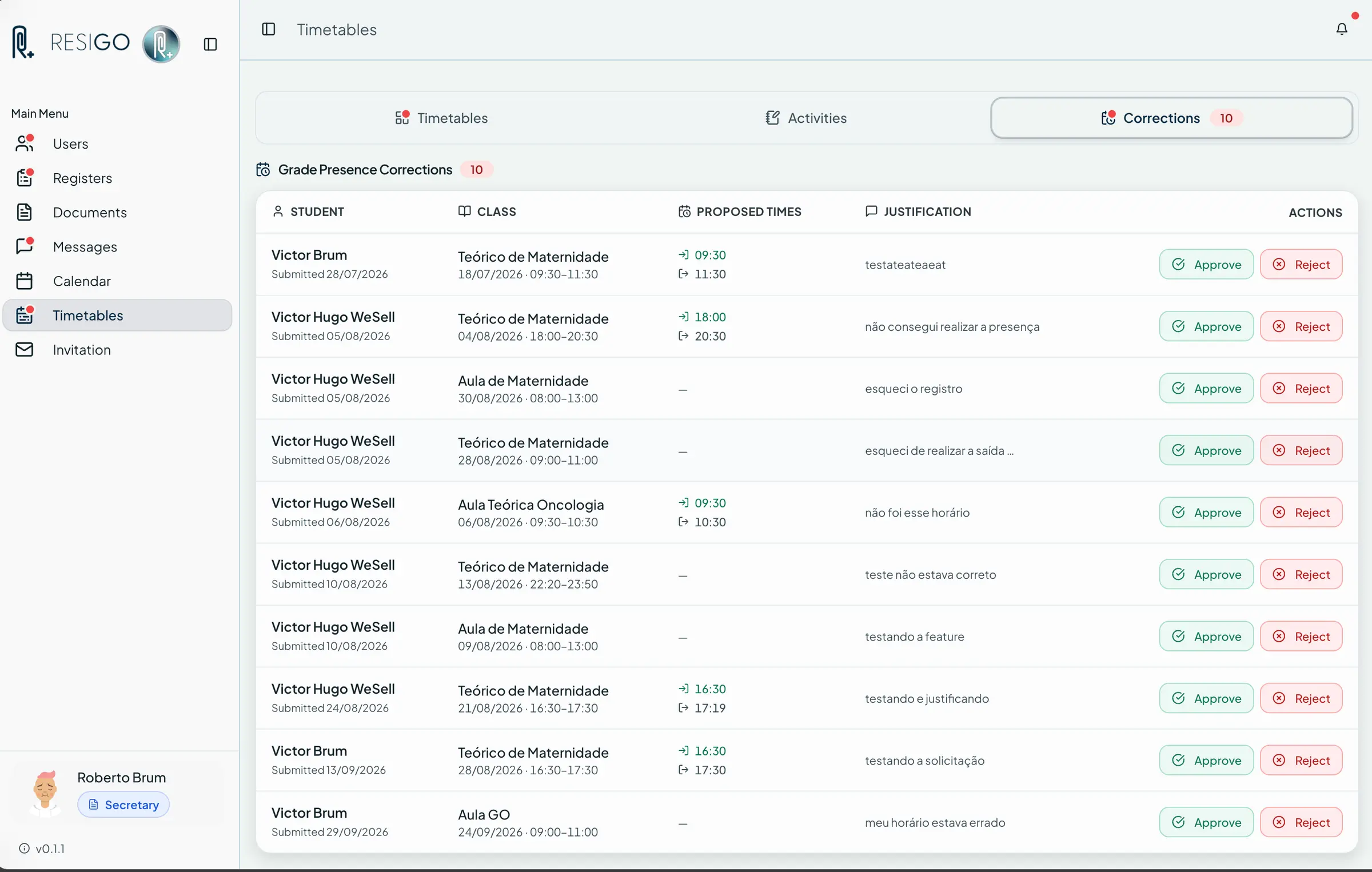Click the Resigo round logo avatar

[161, 43]
